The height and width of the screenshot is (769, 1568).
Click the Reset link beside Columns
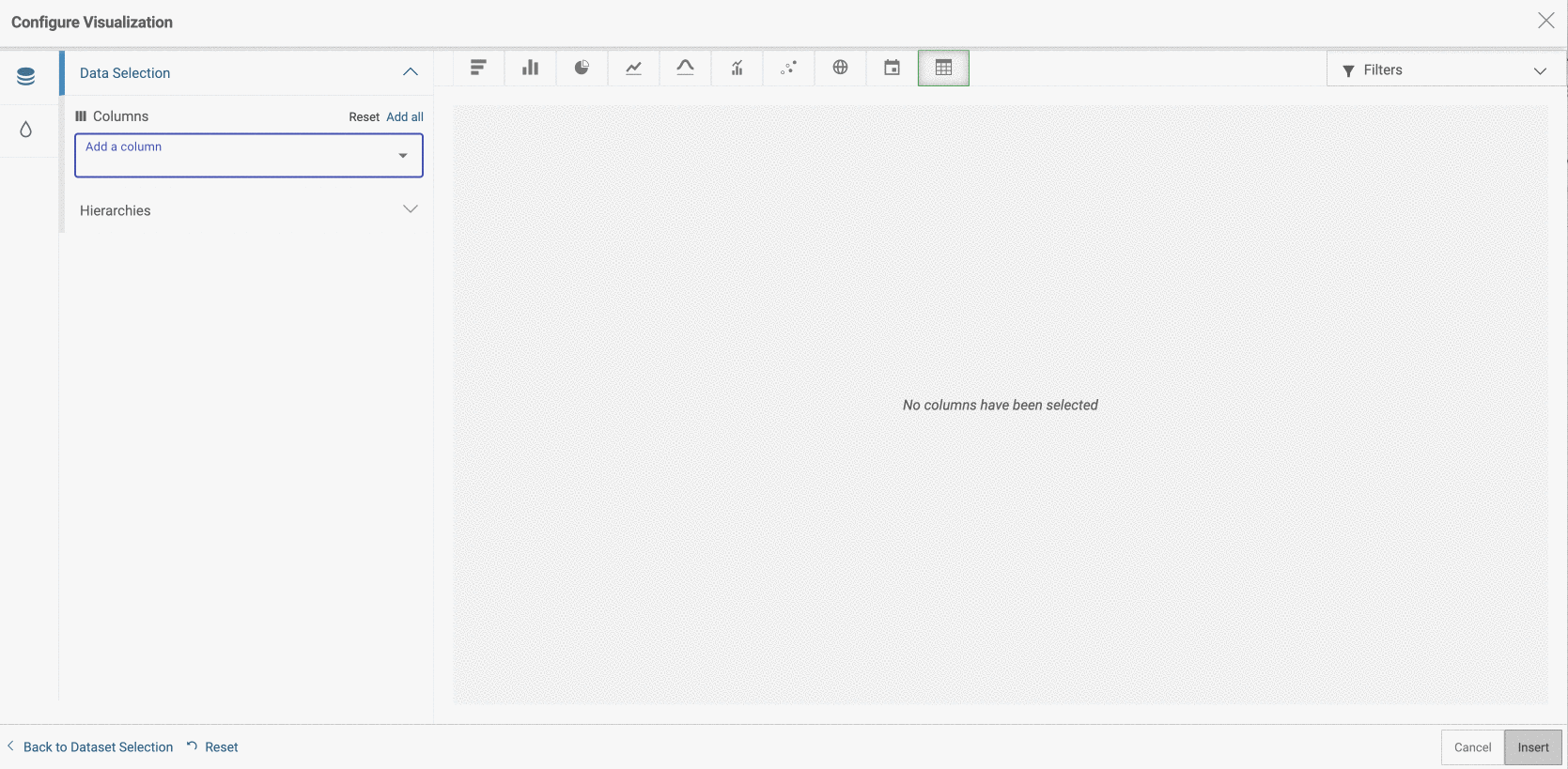(364, 117)
